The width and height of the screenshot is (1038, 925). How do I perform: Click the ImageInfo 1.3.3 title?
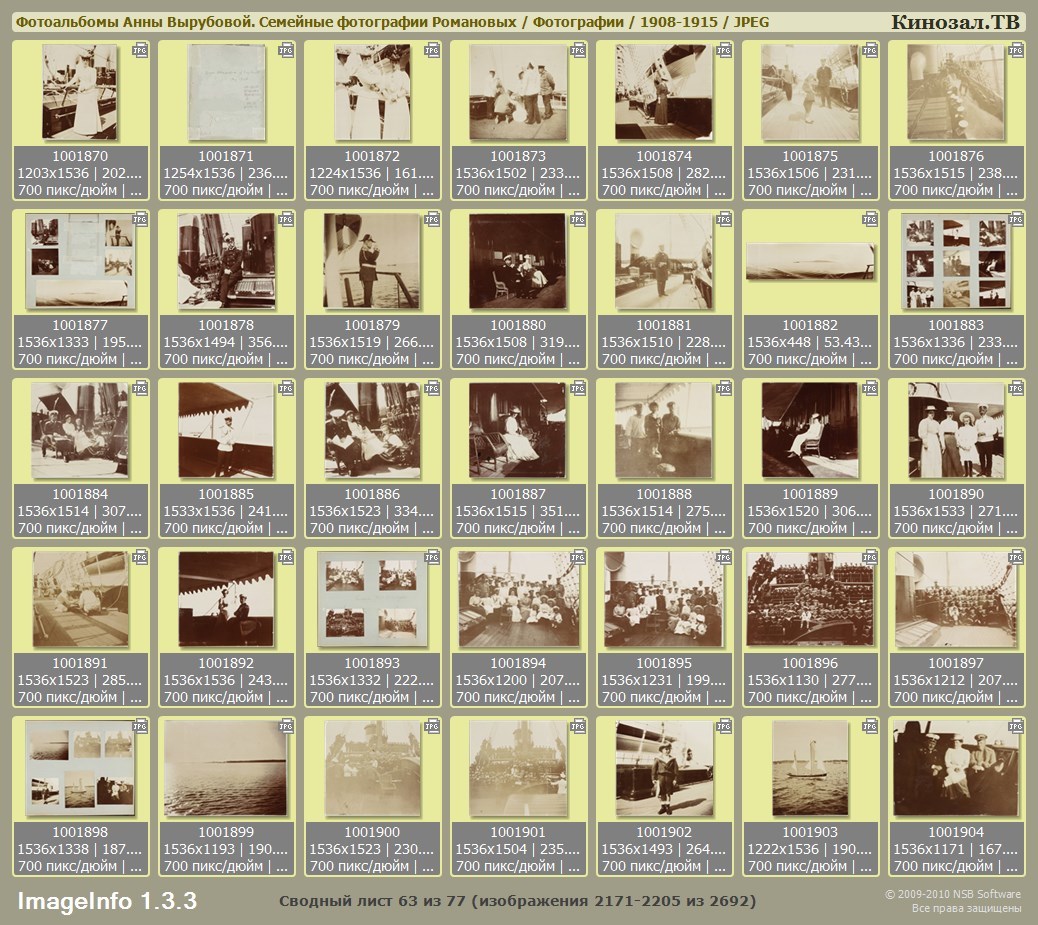click(x=107, y=901)
